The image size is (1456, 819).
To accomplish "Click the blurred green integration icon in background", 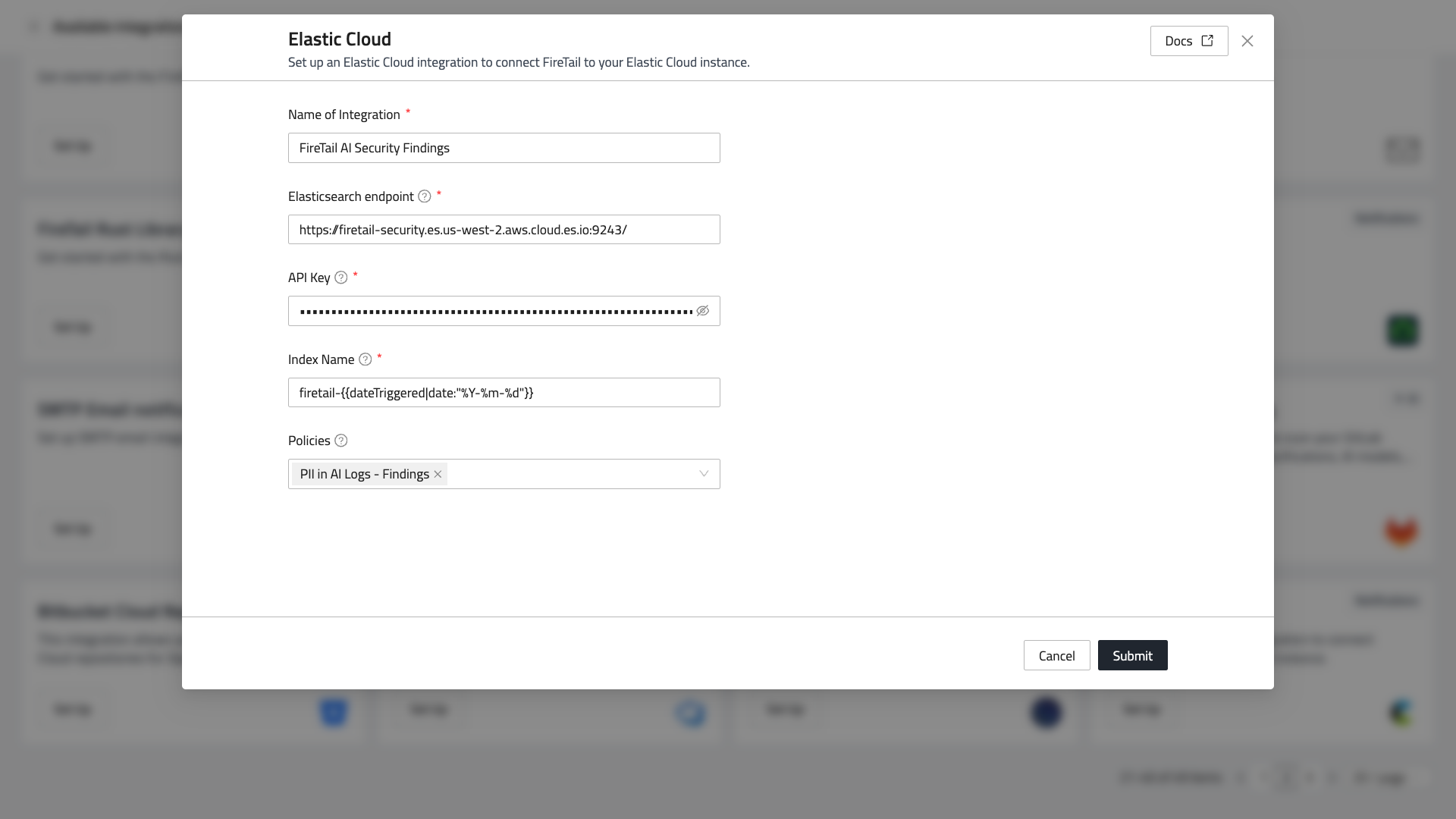I will 1402,331.
